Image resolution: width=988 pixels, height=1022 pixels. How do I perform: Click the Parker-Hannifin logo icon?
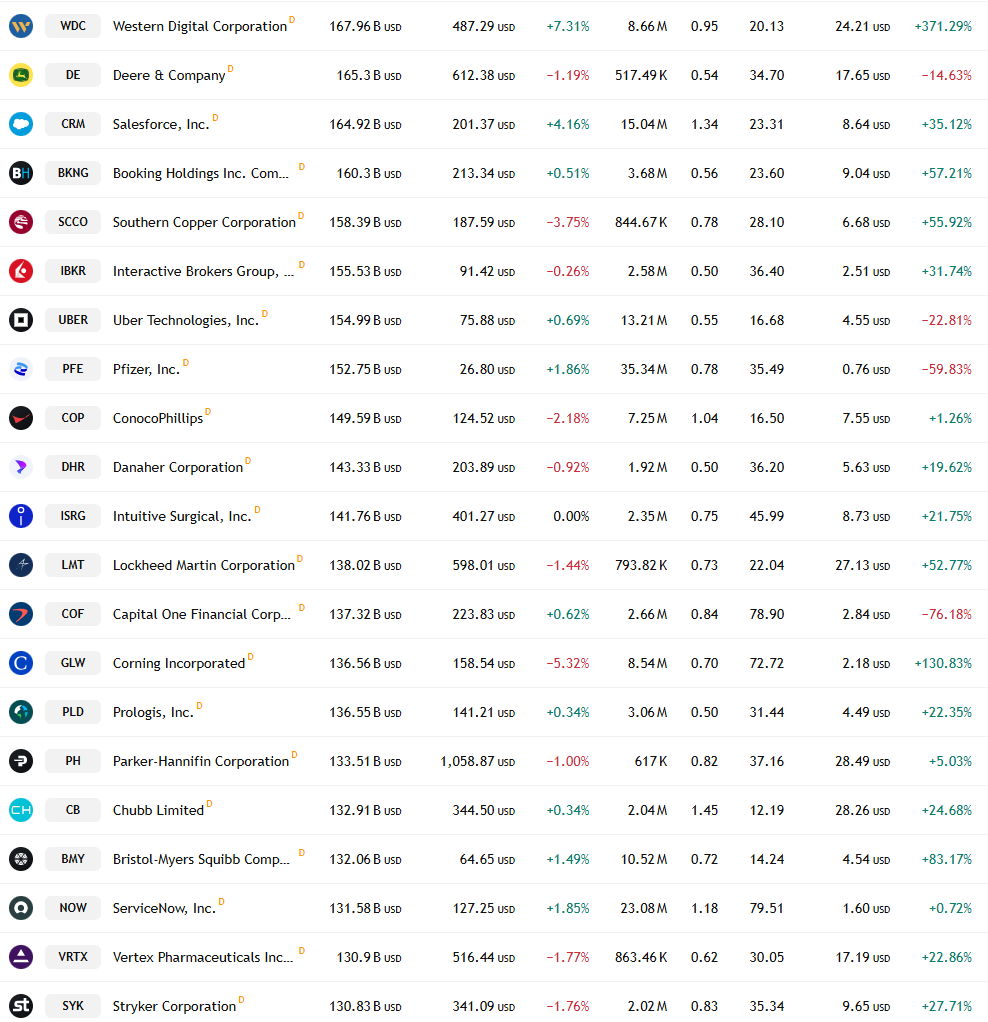pos(21,761)
